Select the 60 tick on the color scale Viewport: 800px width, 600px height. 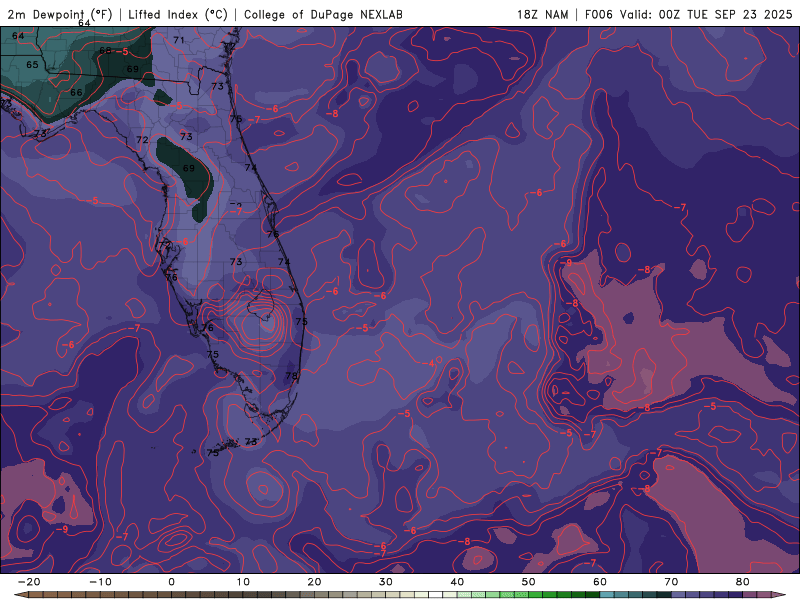coord(600,582)
